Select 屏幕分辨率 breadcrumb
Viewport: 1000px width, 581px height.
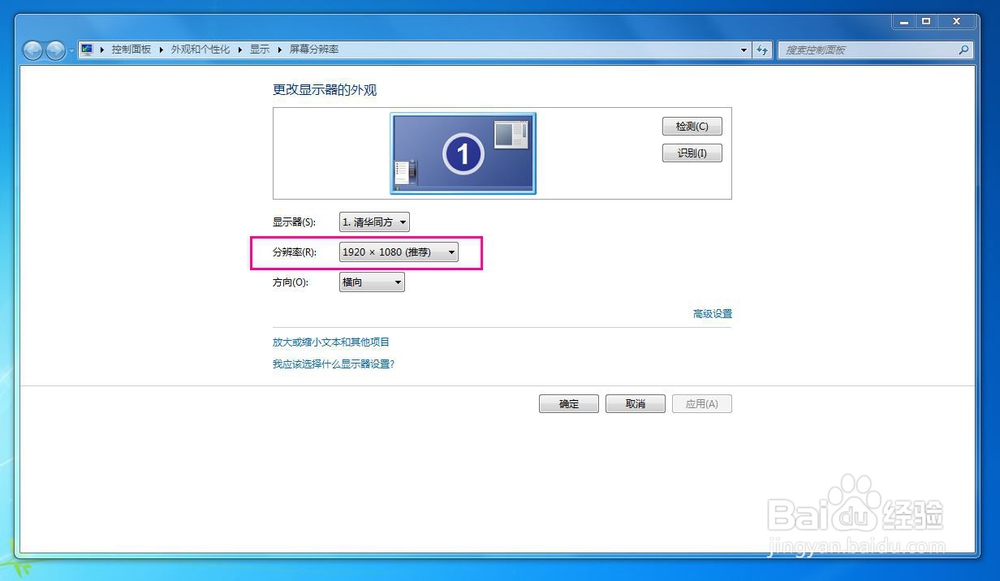pos(314,49)
